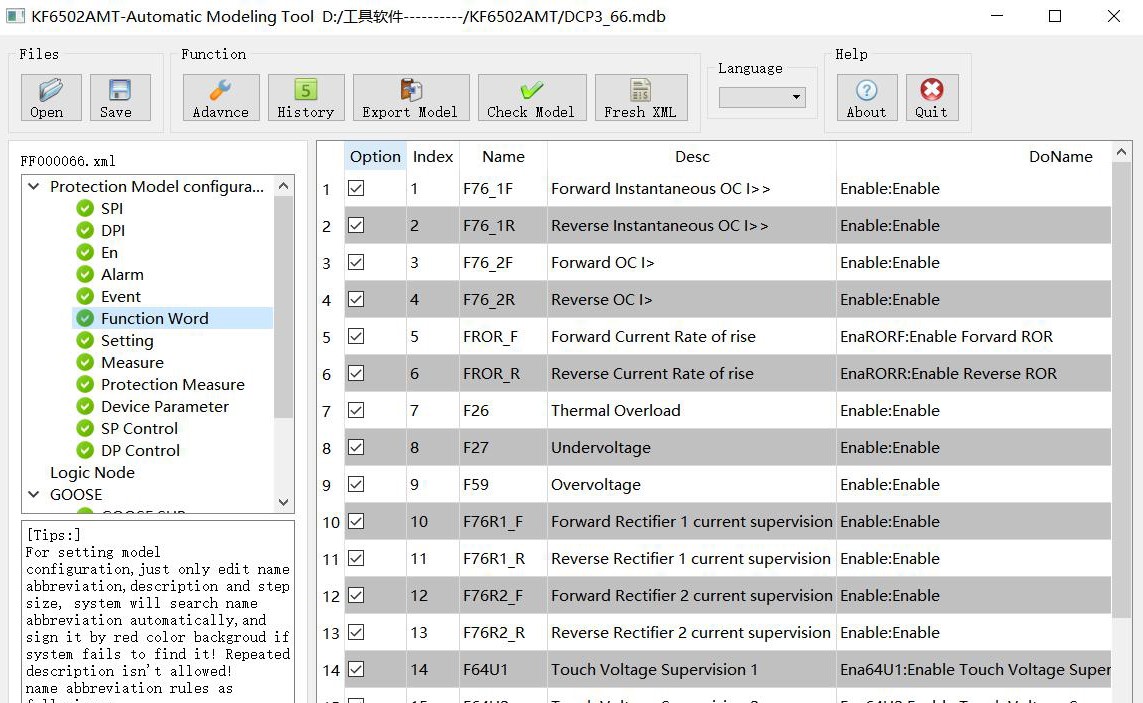Click the application icon in the title bar

15,16
